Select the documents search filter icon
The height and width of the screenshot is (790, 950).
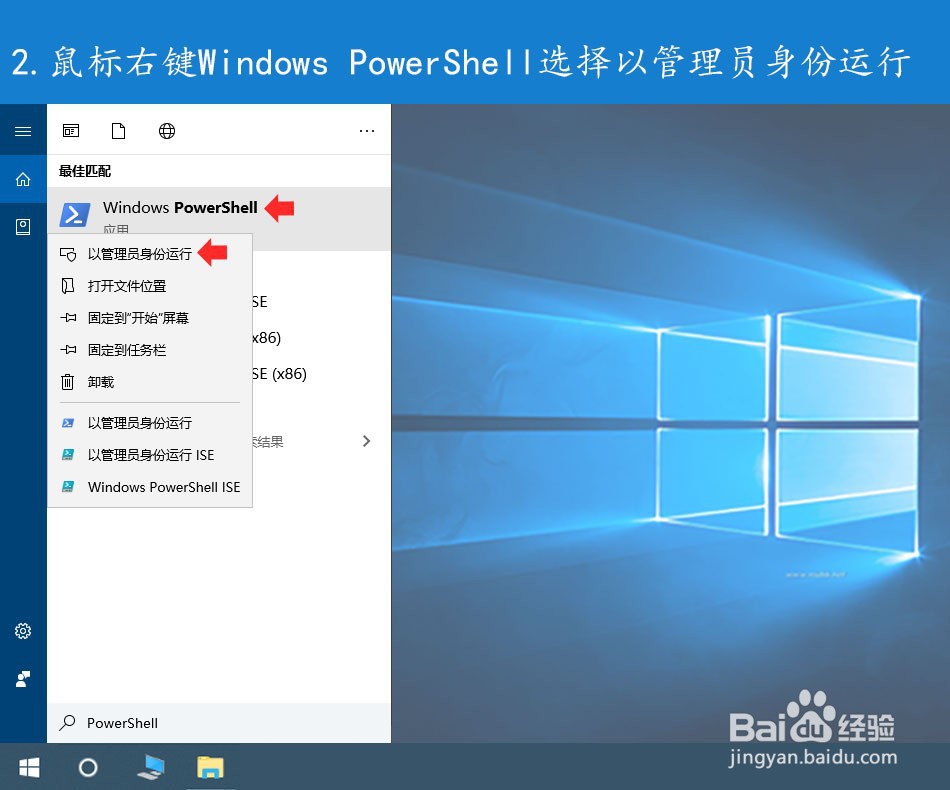[118, 131]
